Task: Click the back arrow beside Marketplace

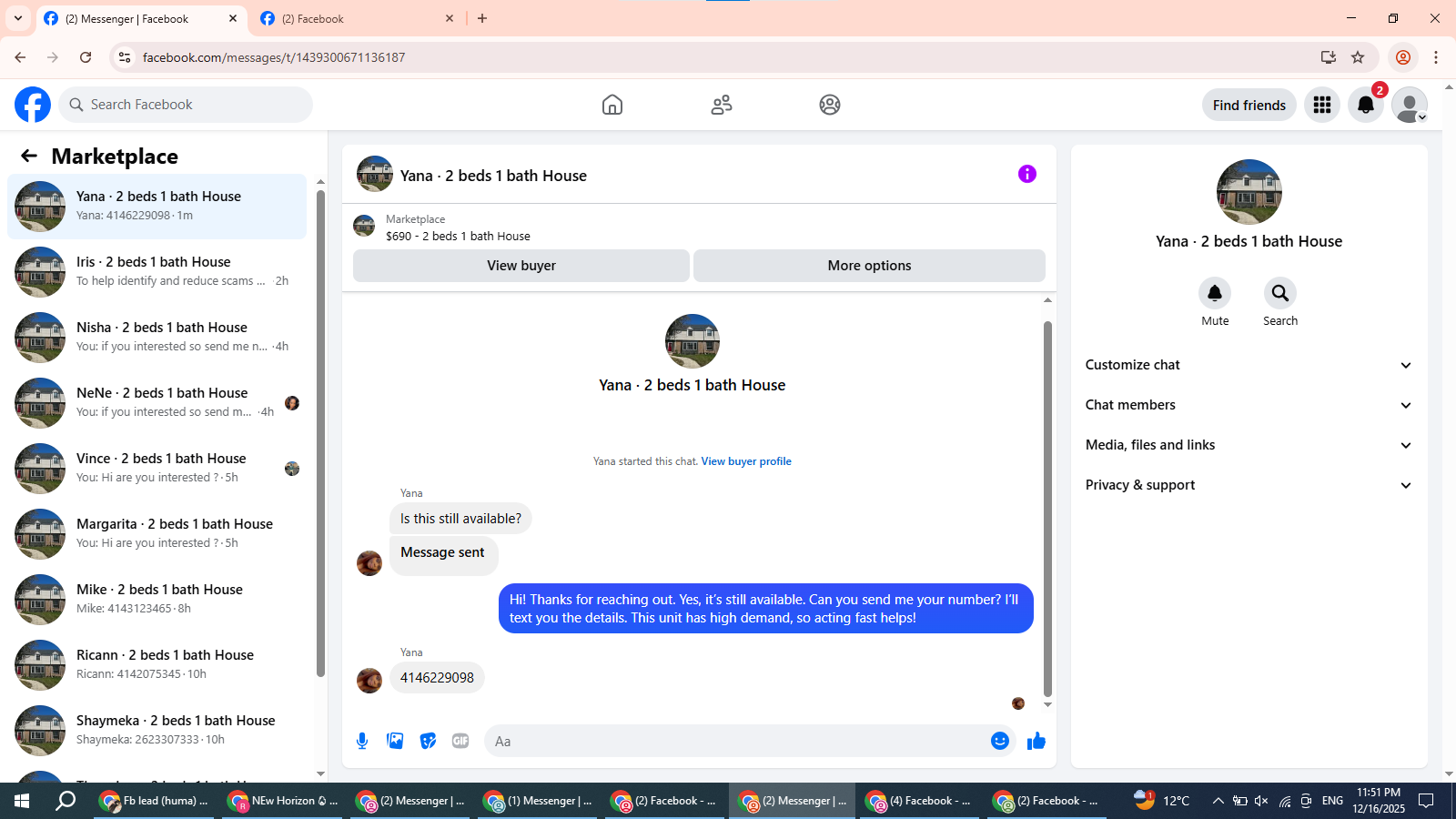Action: [x=29, y=156]
